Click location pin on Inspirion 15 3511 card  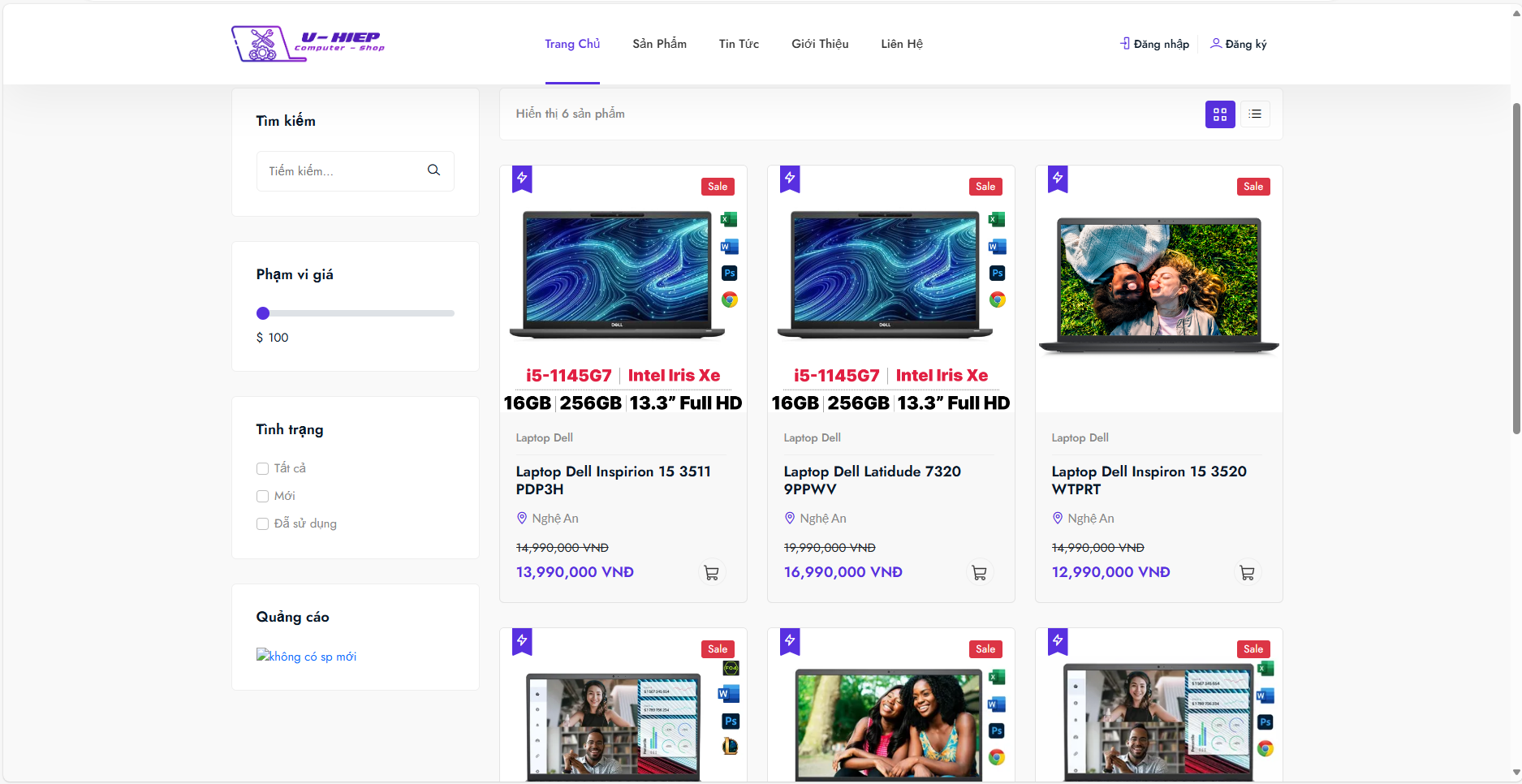point(522,518)
